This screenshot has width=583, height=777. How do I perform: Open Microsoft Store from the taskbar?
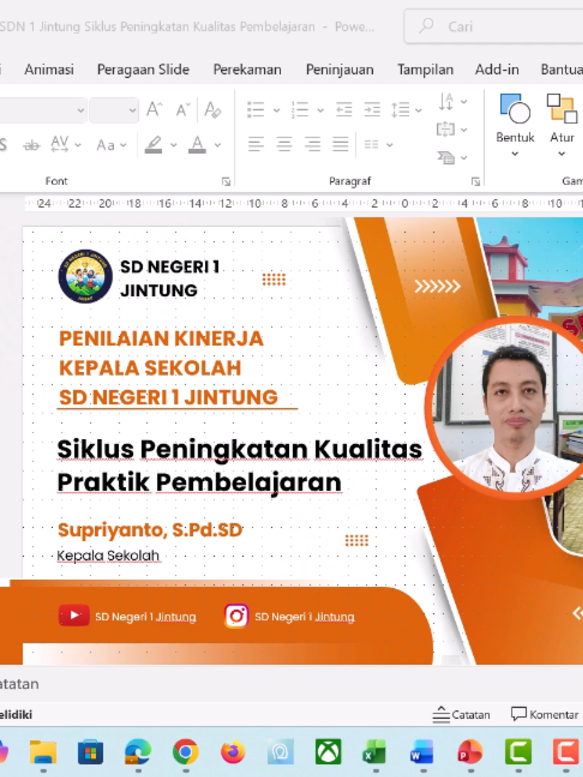click(91, 752)
